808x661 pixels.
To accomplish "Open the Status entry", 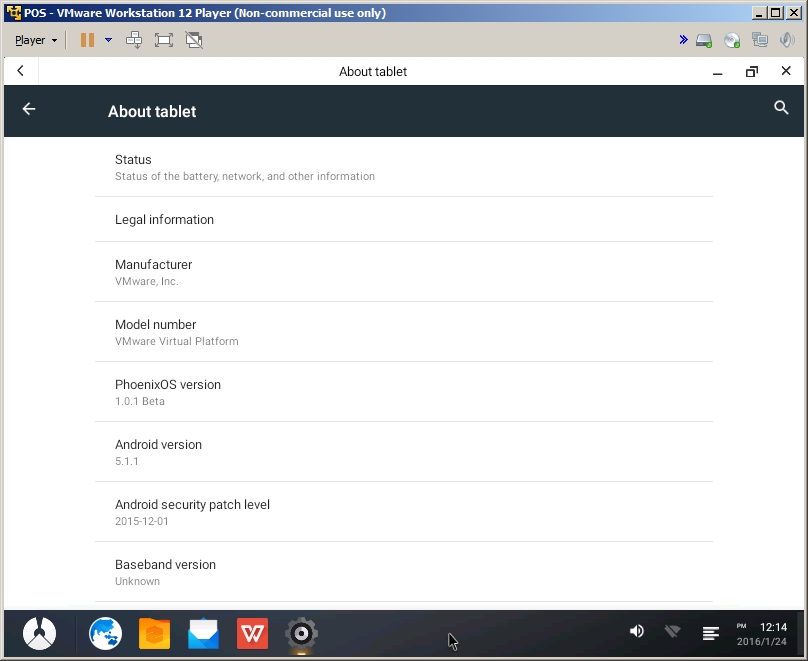I will click(403, 167).
